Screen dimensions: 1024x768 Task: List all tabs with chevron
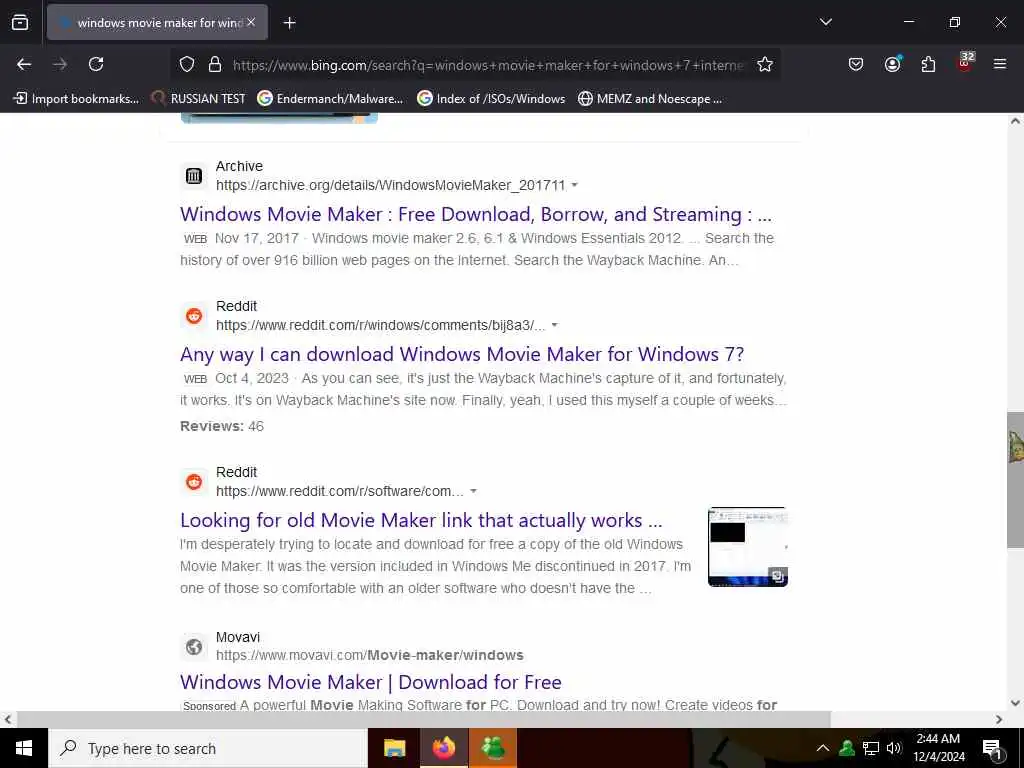click(x=825, y=22)
